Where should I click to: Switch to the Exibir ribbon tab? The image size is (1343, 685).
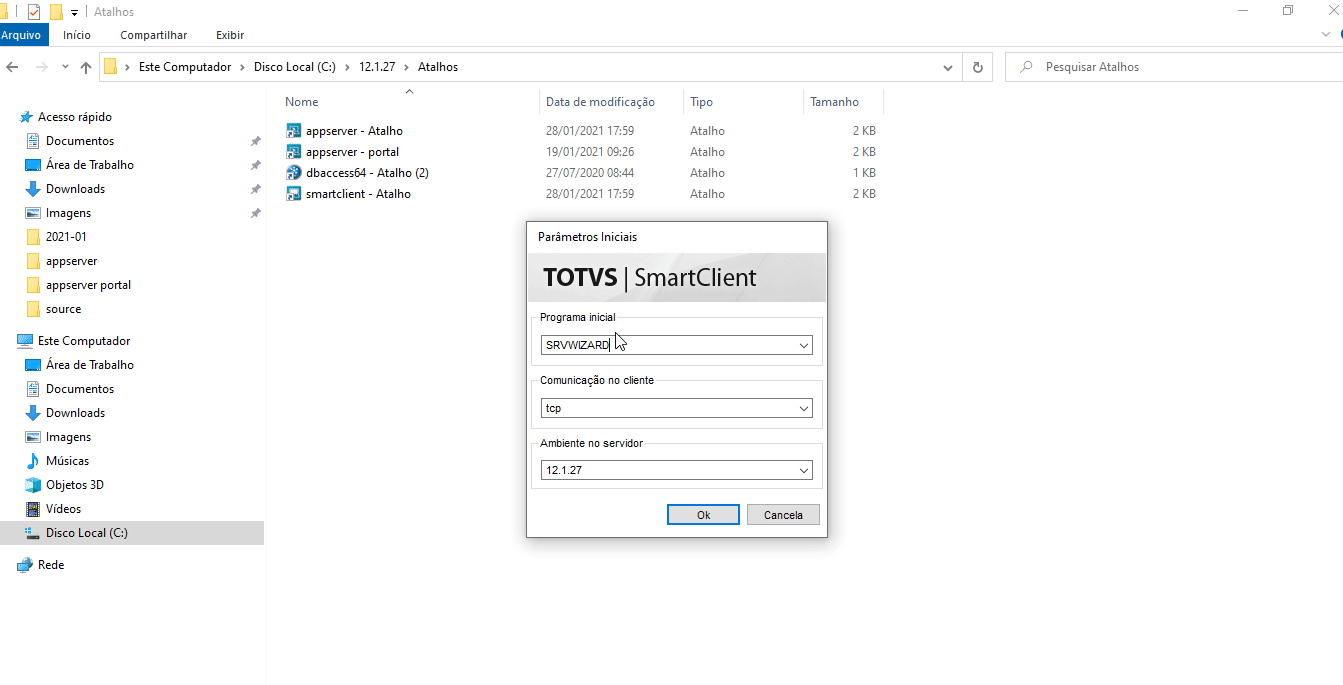pos(230,35)
